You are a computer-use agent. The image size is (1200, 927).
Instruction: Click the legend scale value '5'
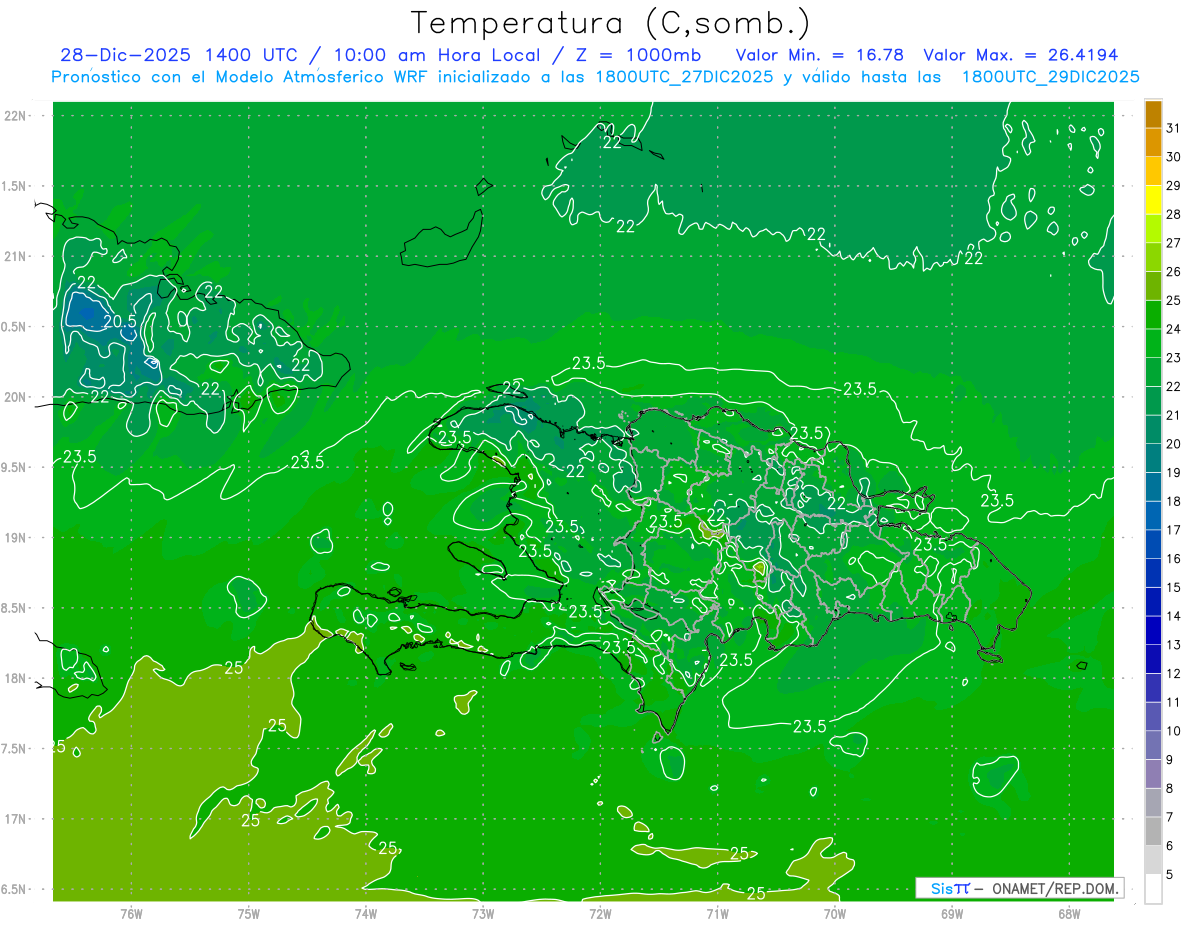pyautogui.click(x=1170, y=875)
